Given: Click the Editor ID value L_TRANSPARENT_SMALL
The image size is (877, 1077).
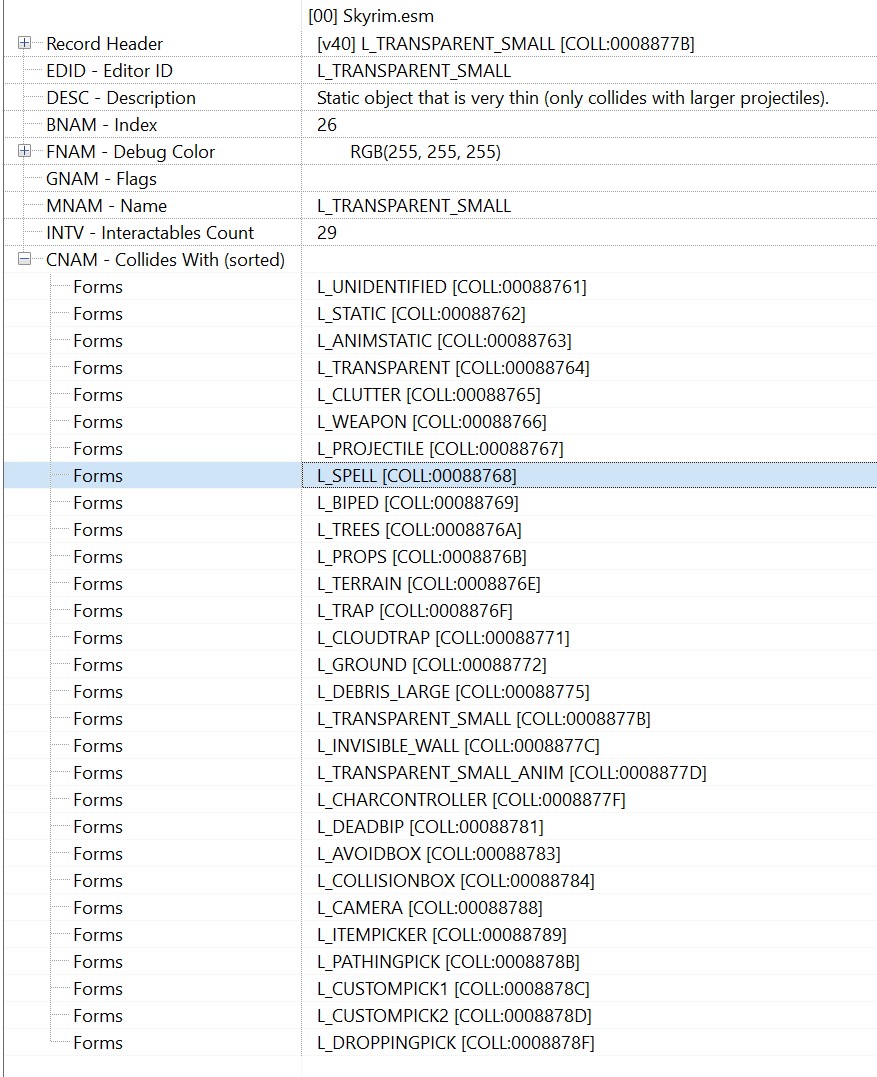Looking at the screenshot, I should point(413,71).
